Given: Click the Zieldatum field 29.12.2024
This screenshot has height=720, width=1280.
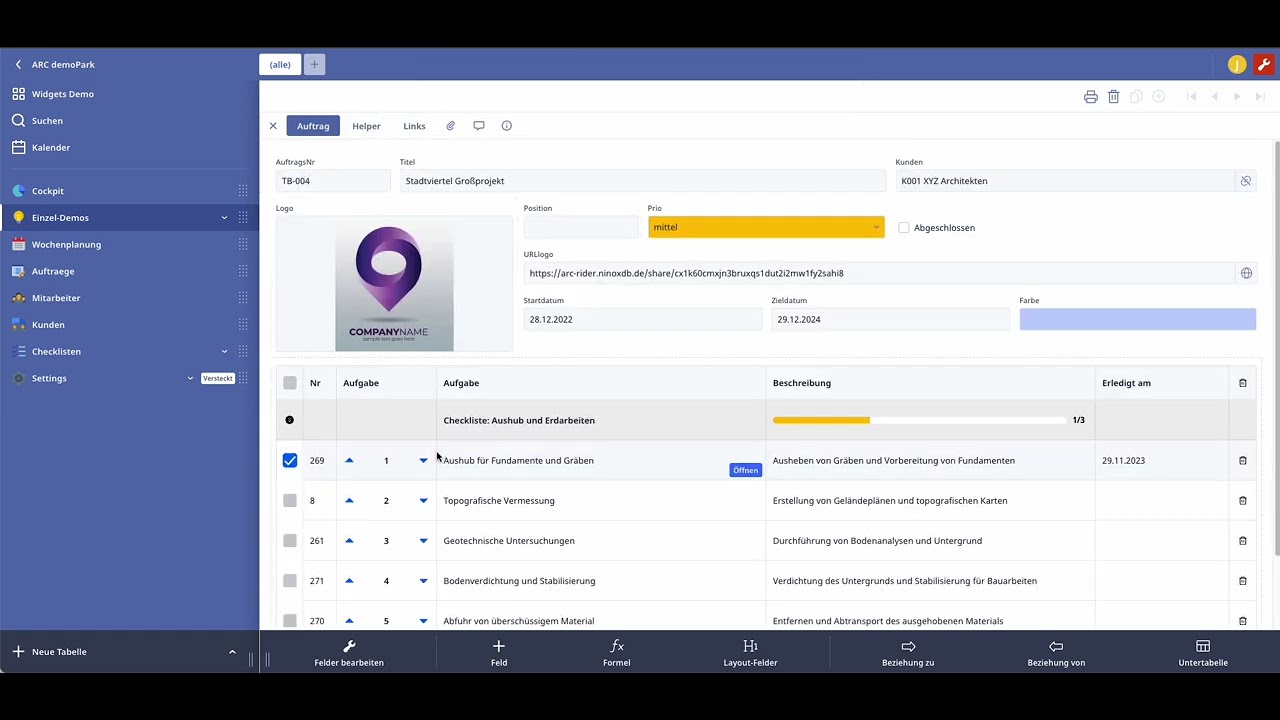Looking at the screenshot, I should click(890, 319).
